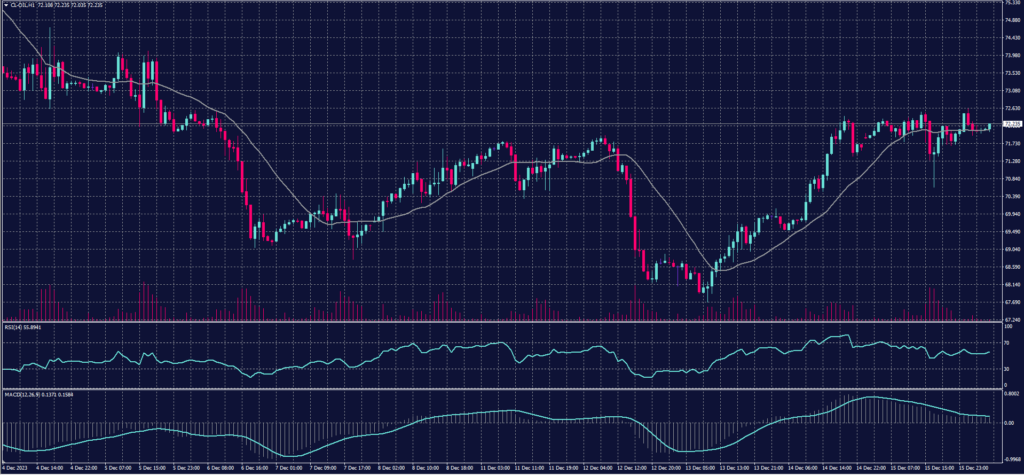This screenshot has height=475, width=1024.
Task: Click the MACD 0.00 zero level label
Action: point(1007,423)
